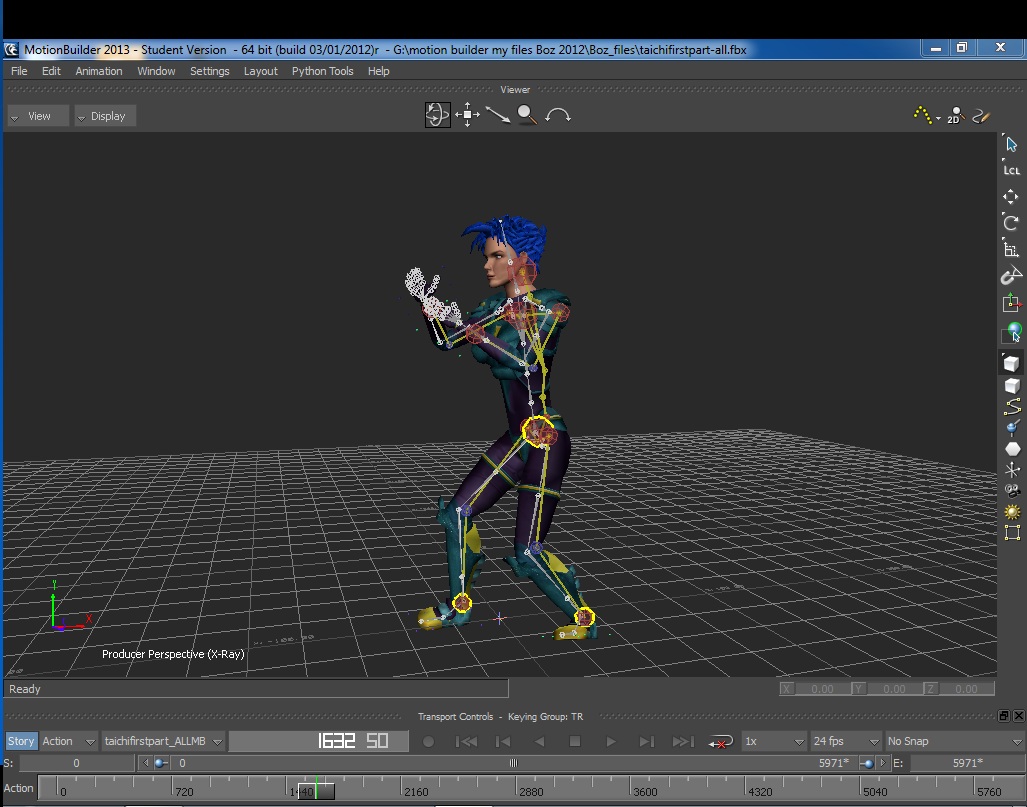
Task: Play the animation forward
Action: (610, 741)
